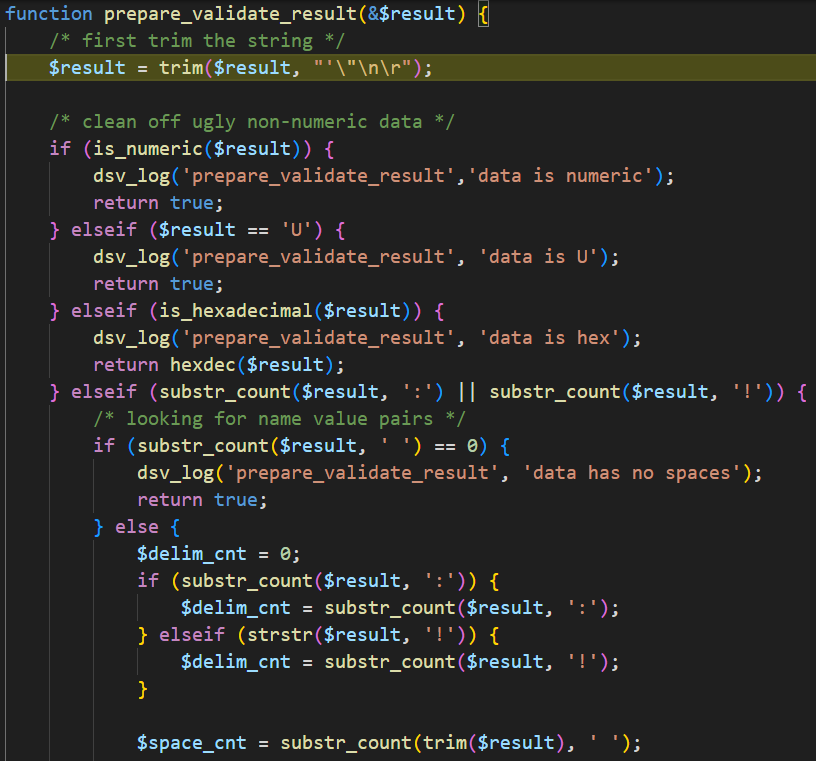Click the comment 'first trim the string'
Viewport: 816px width, 761px height.
coord(197,41)
